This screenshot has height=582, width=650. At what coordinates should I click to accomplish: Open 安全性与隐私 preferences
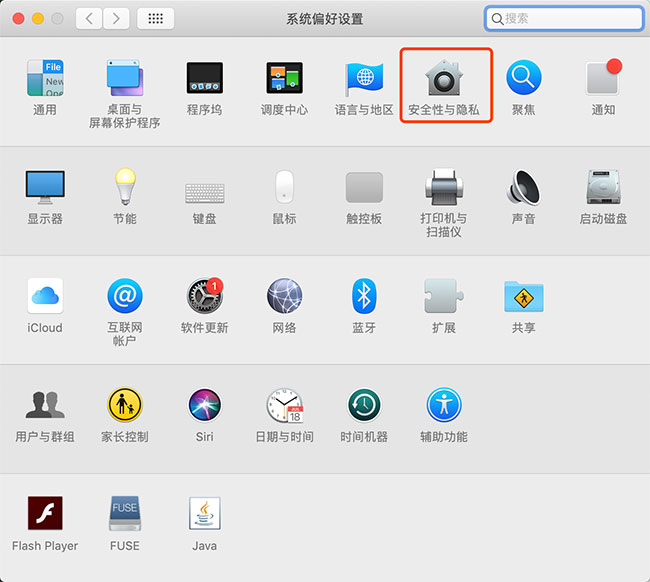(444, 80)
